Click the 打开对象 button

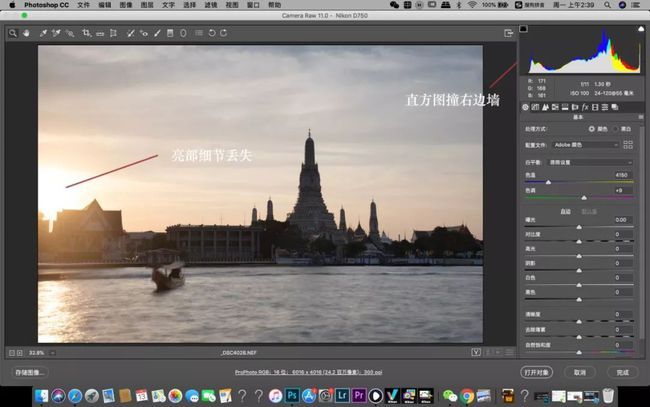tap(538, 372)
